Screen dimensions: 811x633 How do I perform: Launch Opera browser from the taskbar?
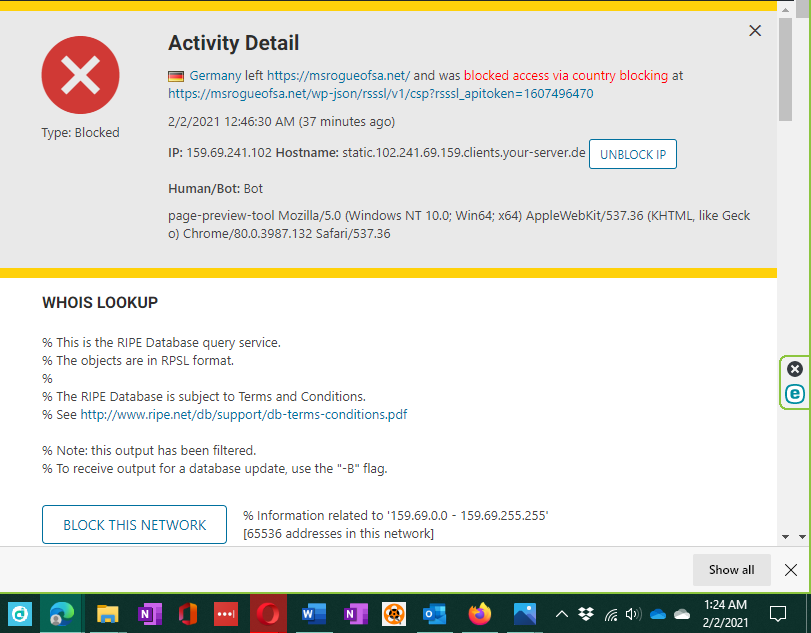pyautogui.click(x=268, y=614)
